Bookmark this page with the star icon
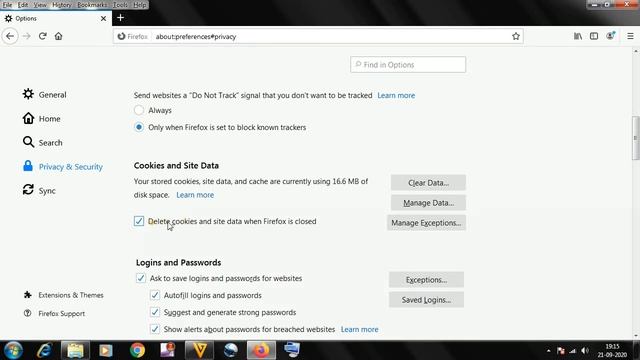The width and height of the screenshot is (640, 360). [x=516, y=36]
